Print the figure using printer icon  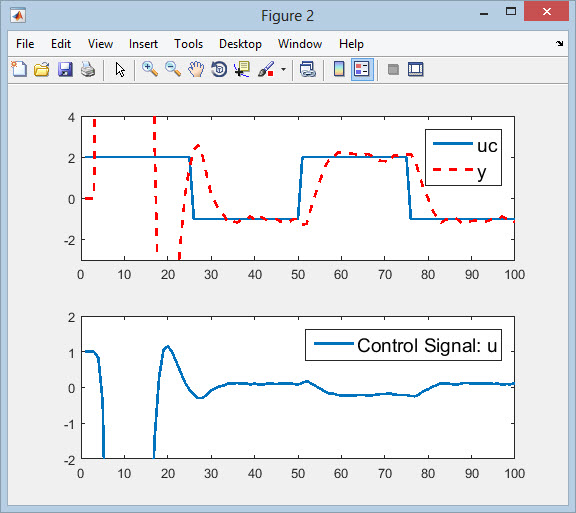coord(88,69)
